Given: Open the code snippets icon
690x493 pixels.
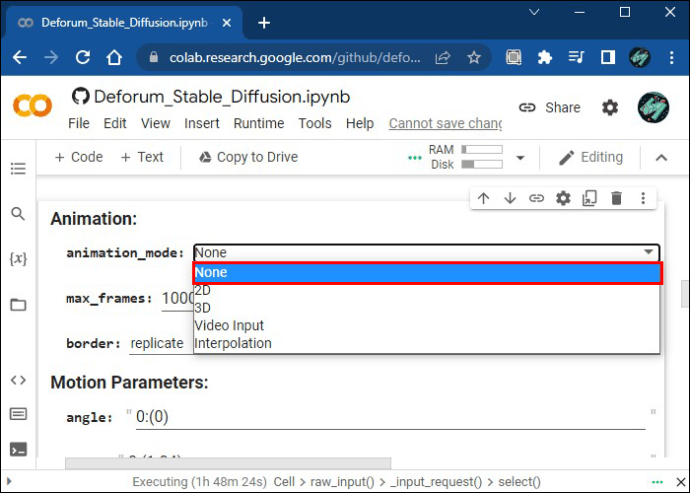Looking at the screenshot, I should pos(18,380).
